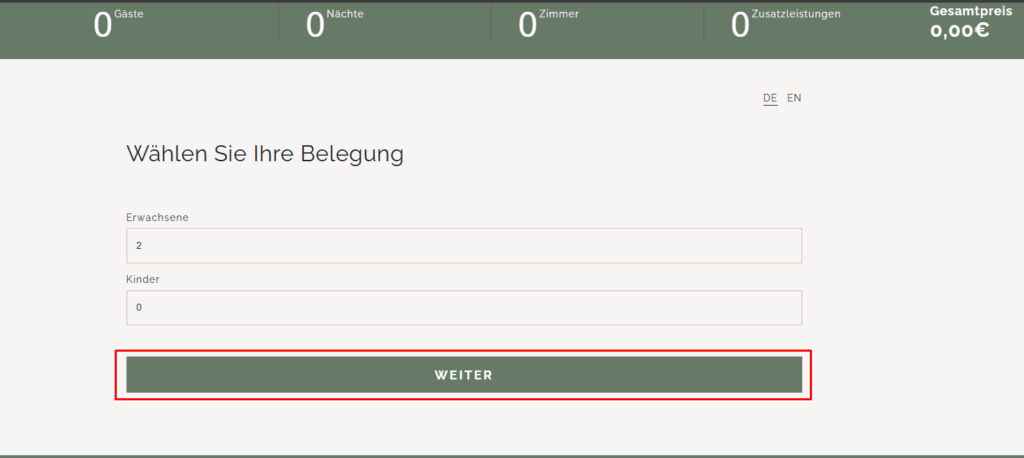Select the Gäste label in summary bar
Screen dimensions: 1024x458
(x=130, y=14)
